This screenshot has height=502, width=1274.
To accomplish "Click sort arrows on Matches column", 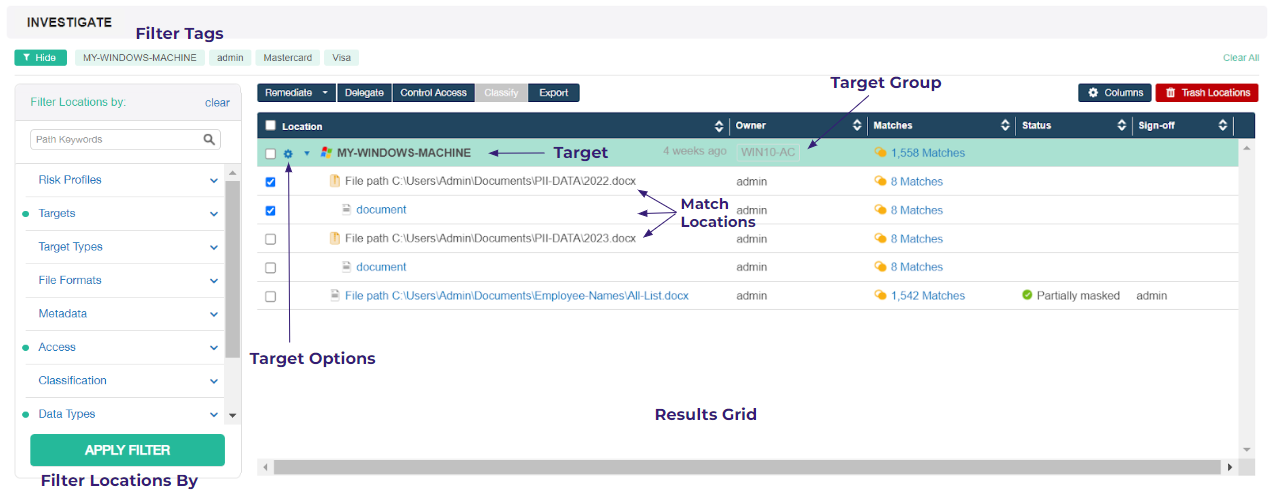I will [x=1005, y=126].
